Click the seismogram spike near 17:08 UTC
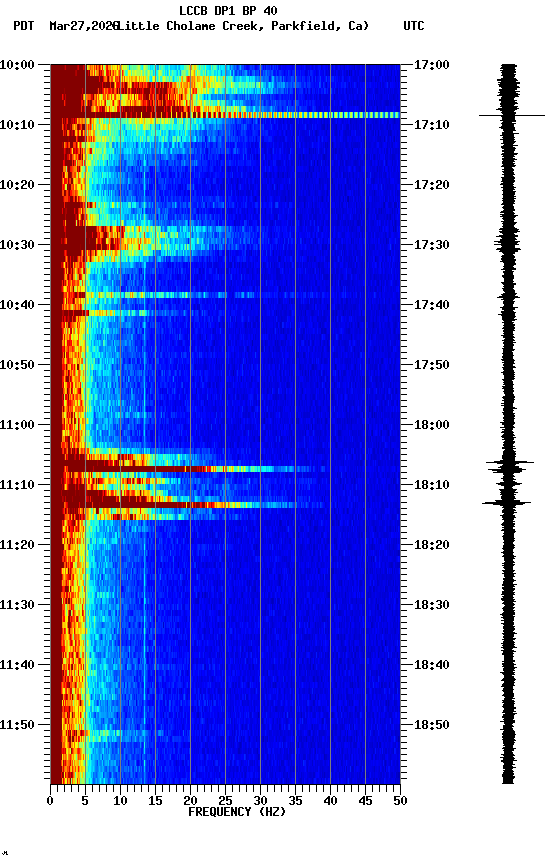The image size is (552, 864). pos(512,115)
